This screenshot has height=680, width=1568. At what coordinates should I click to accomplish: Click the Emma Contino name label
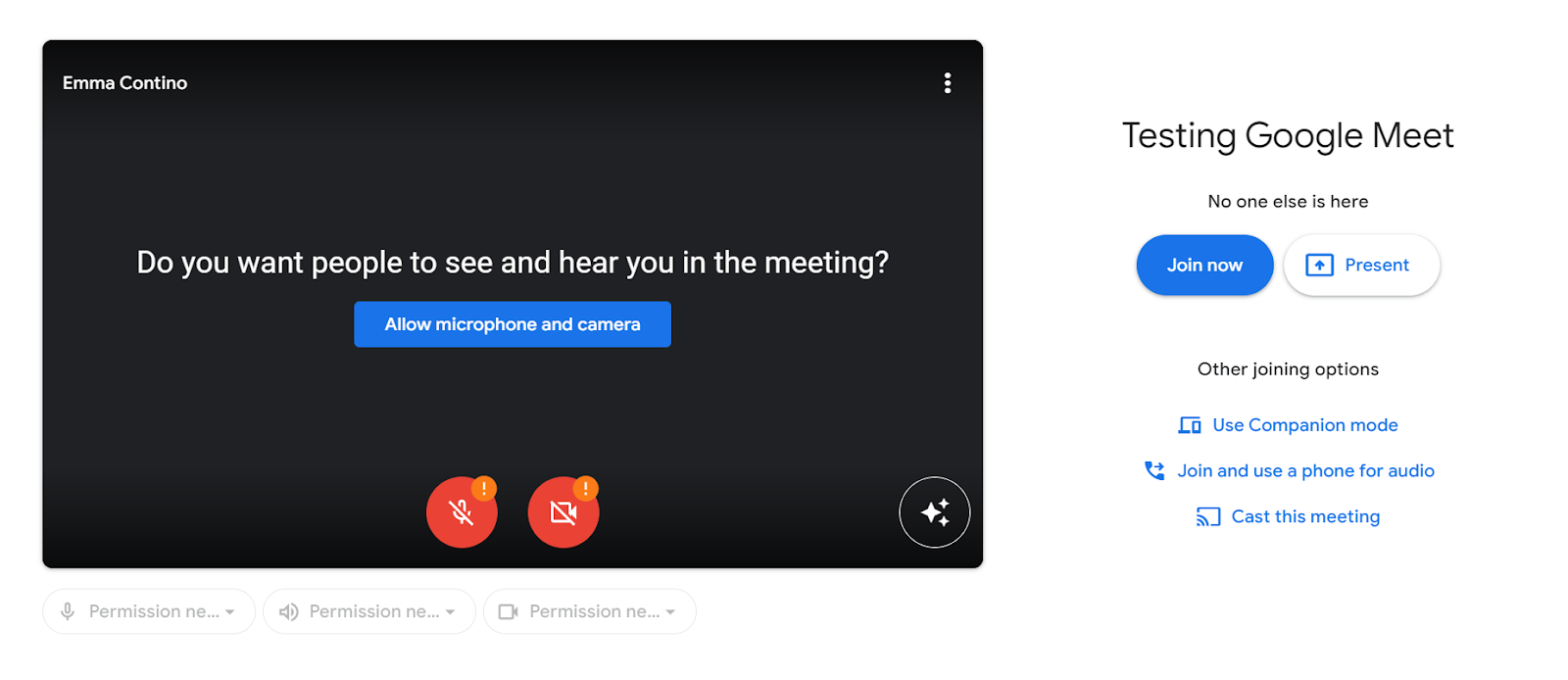[x=124, y=83]
